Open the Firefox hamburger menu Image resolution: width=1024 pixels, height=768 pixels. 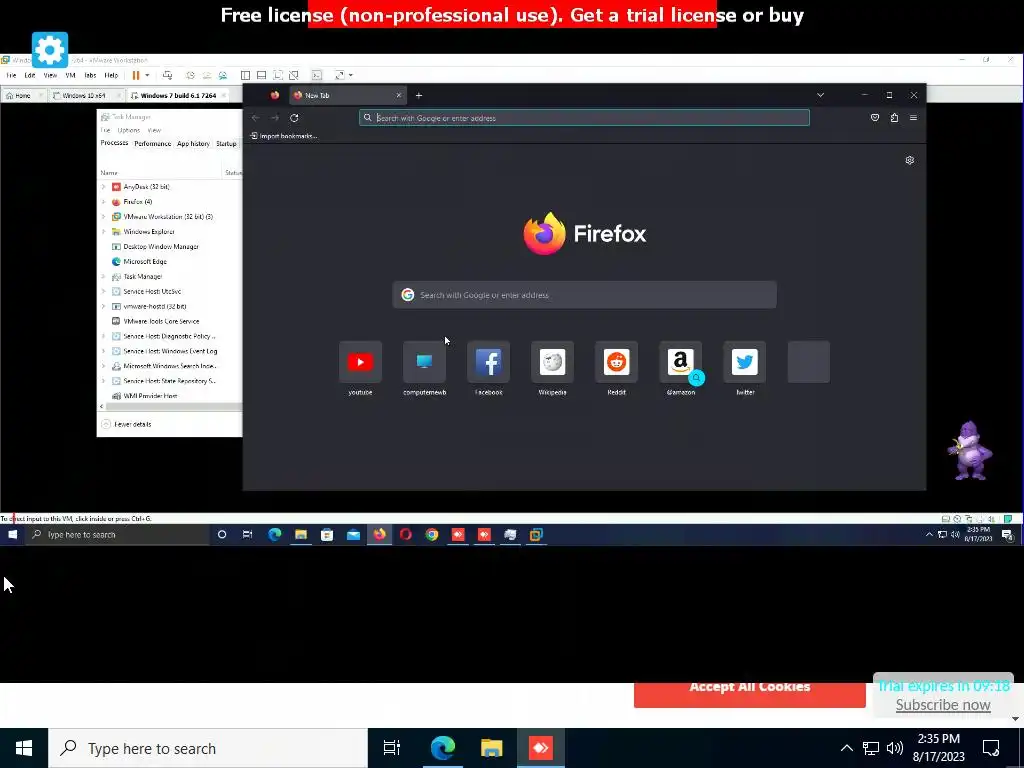pos(913,118)
